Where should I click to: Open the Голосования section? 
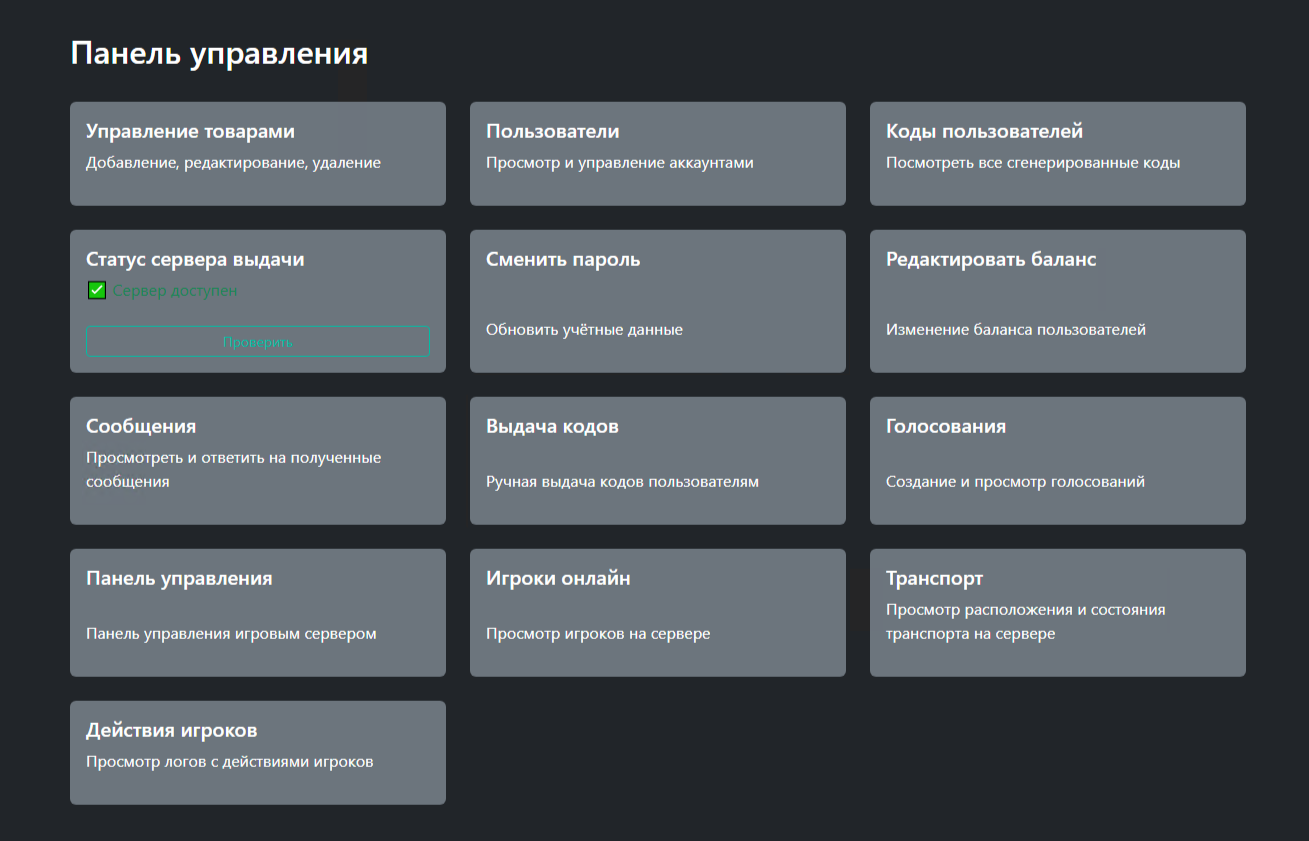click(x=1057, y=460)
